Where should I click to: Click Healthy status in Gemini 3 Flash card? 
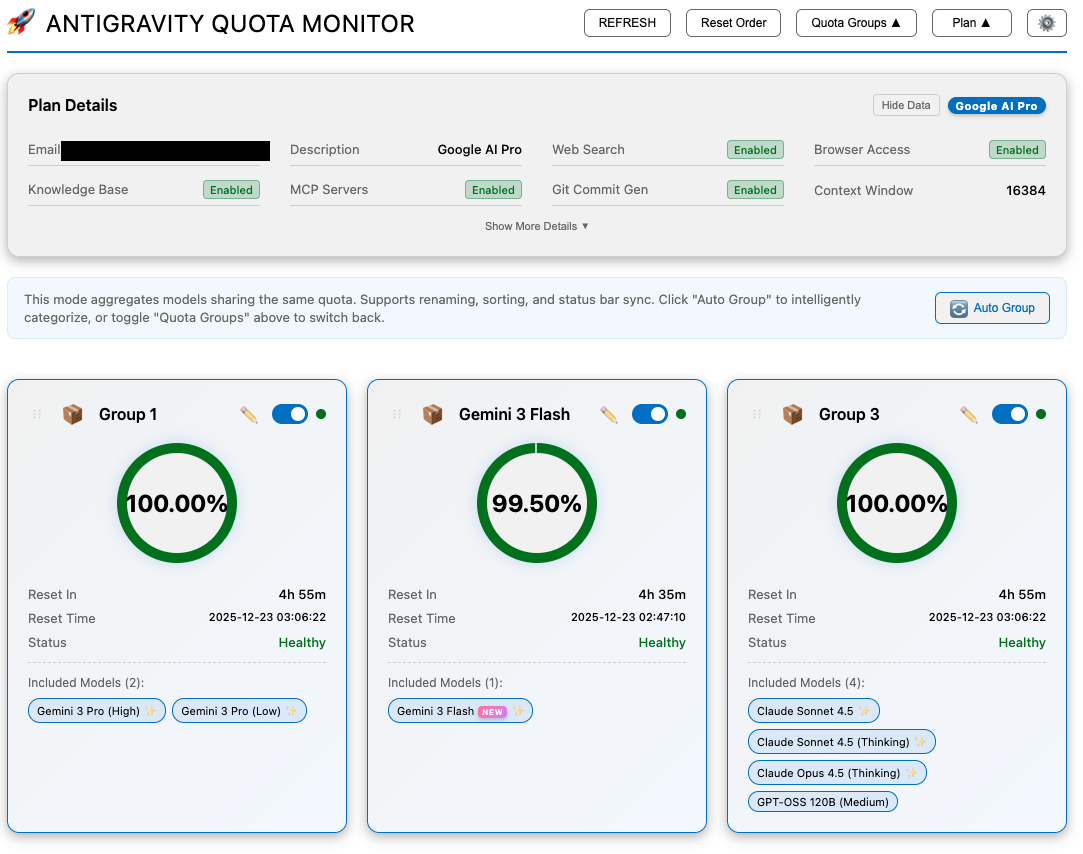point(662,643)
